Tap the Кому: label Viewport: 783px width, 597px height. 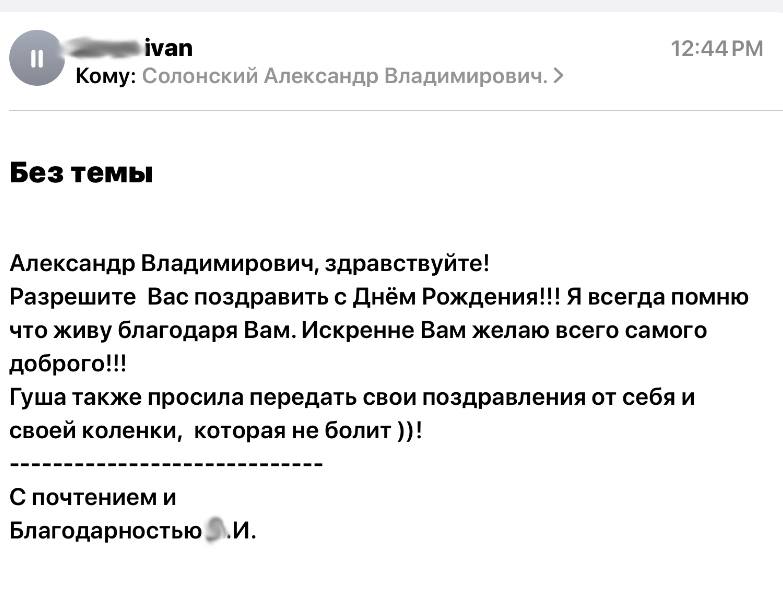(x=106, y=76)
